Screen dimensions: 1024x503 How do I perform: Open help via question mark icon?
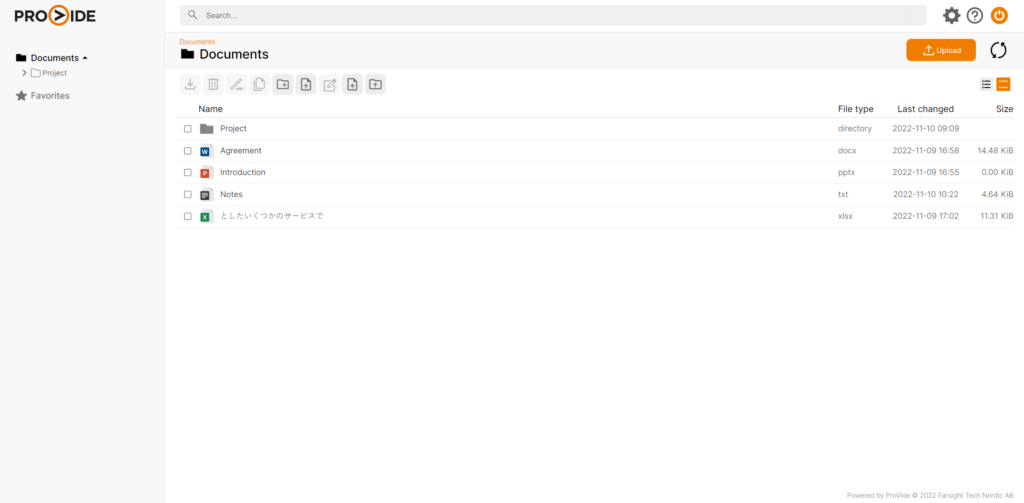tap(975, 16)
